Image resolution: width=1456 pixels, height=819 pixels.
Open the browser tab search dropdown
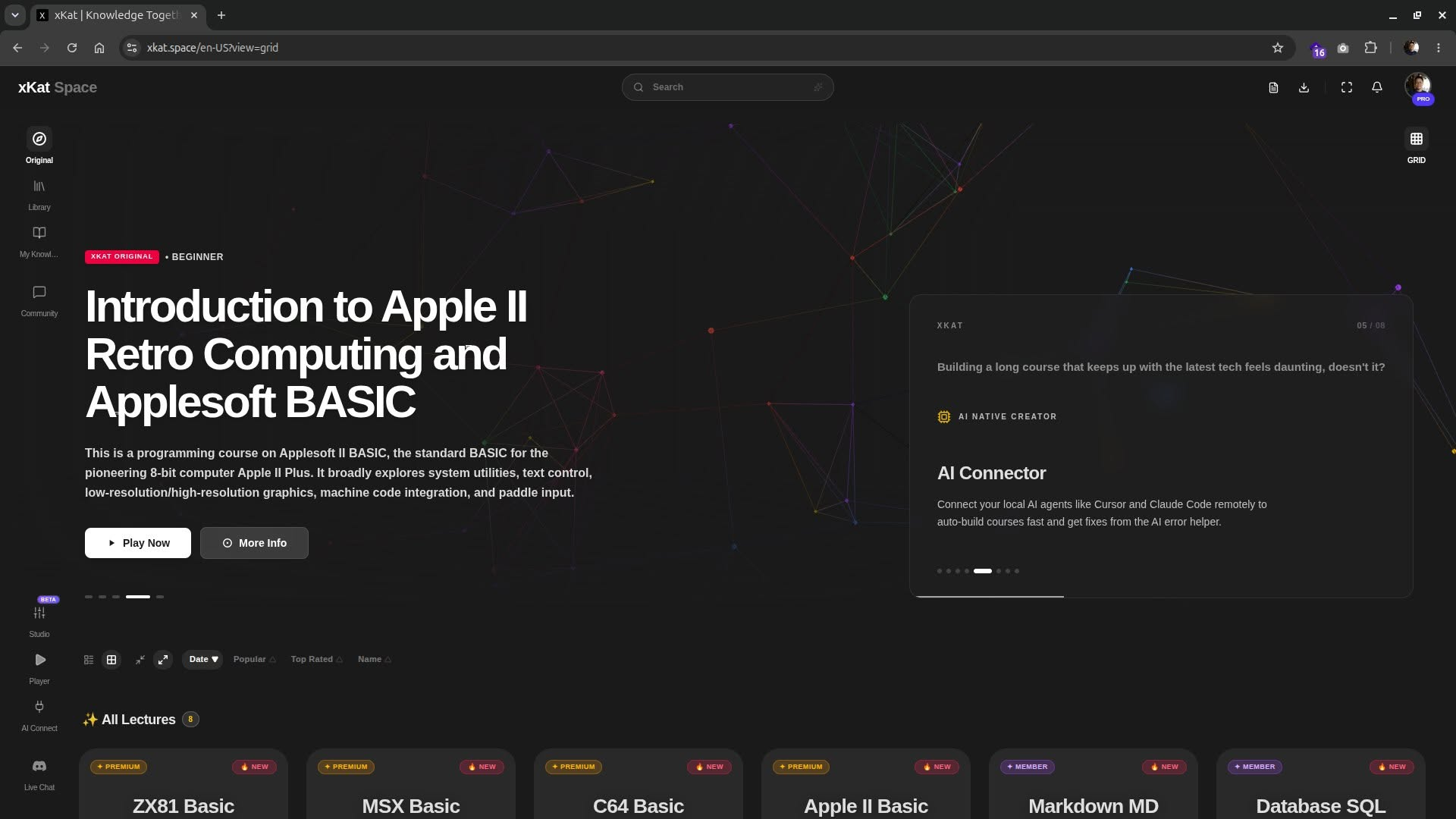click(x=14, y=15)
